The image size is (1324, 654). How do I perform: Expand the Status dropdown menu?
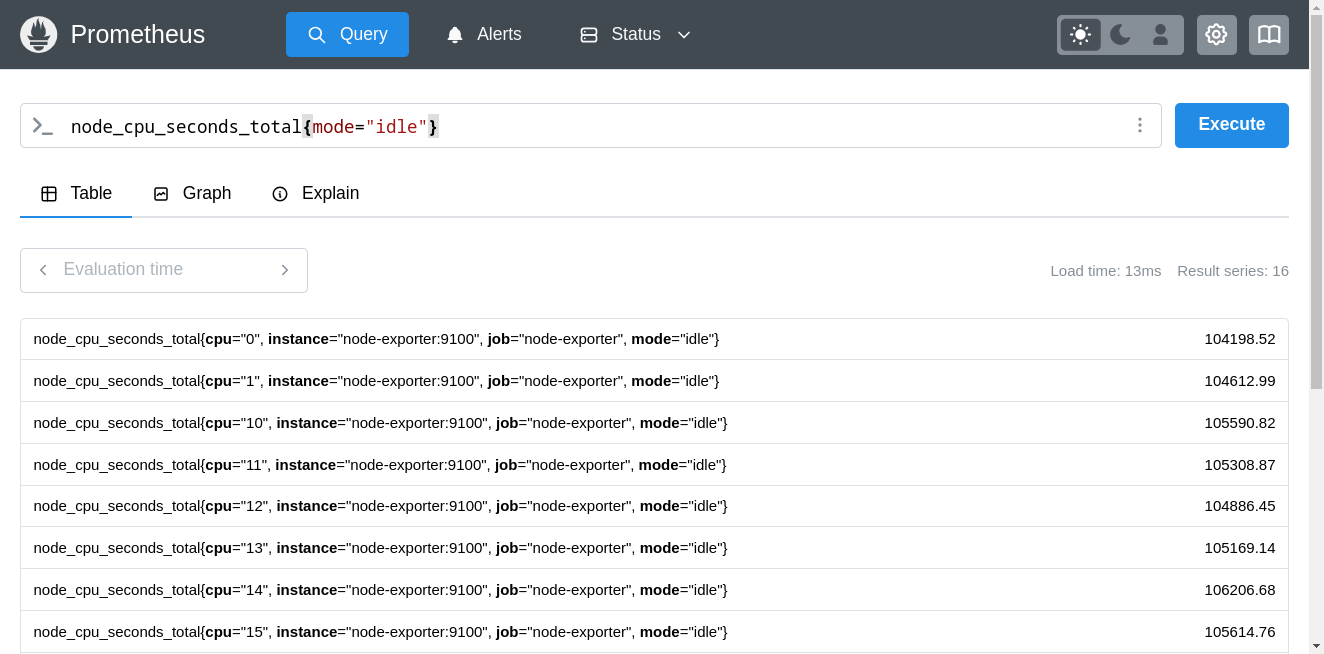pyautogui.click(x=636, y=35)
